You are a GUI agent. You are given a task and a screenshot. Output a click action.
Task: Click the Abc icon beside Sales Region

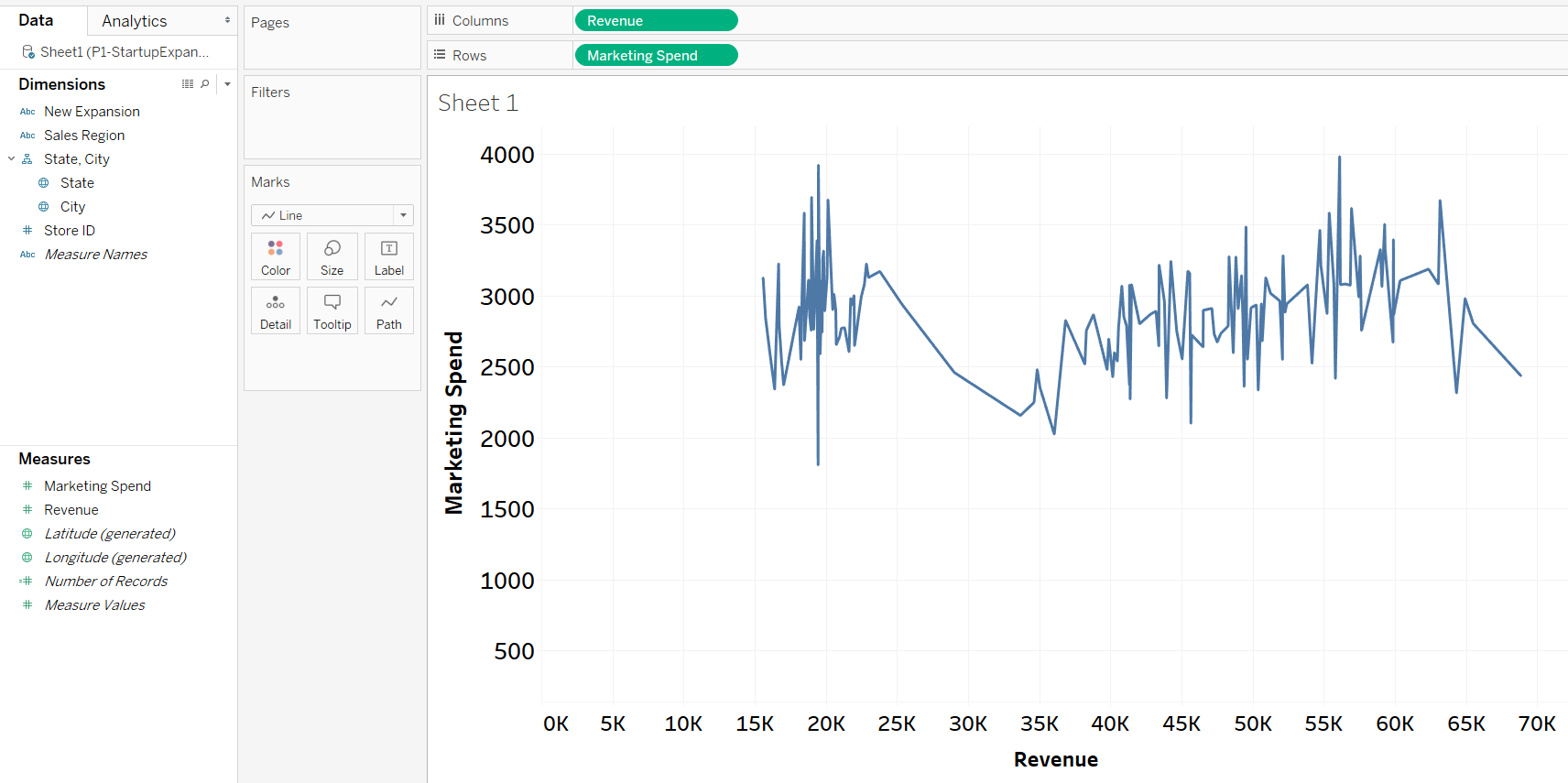[27, 136]
